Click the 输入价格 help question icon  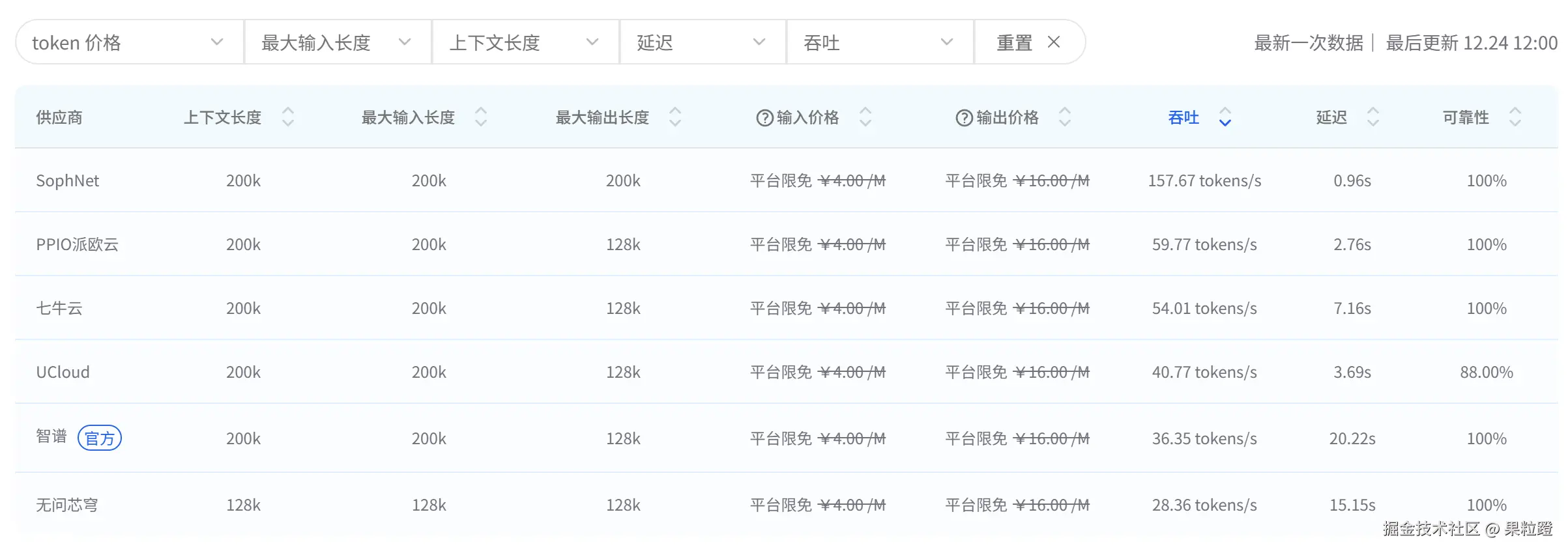click(764, 118)
